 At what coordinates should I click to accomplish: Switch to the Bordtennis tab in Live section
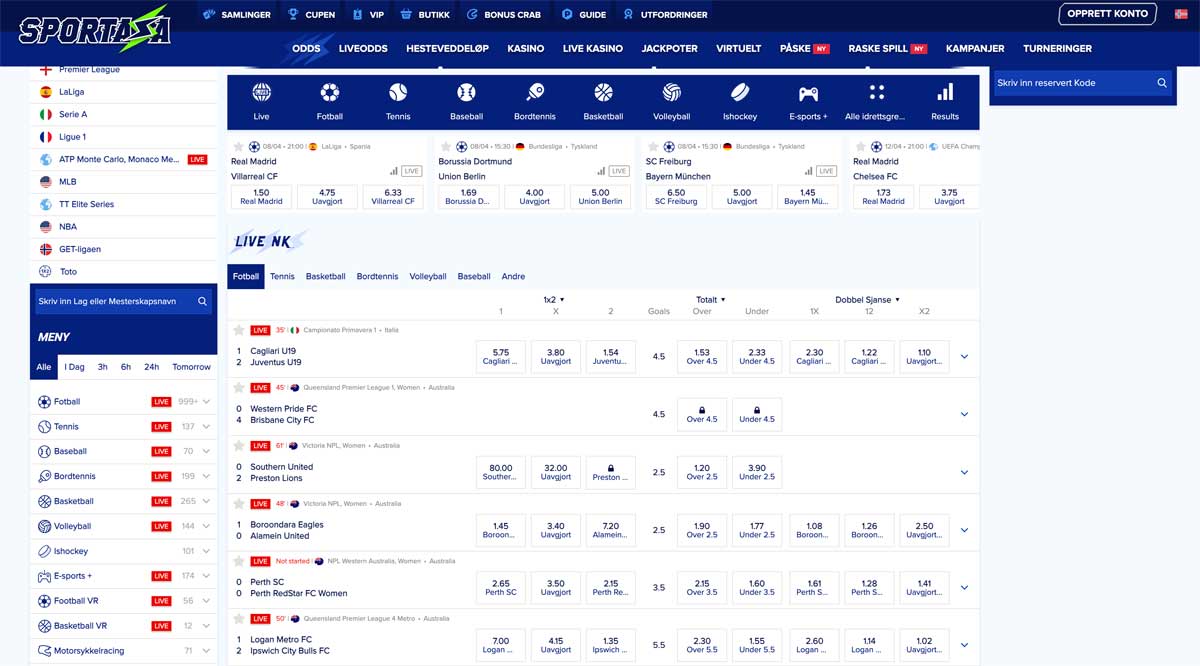click(377, 277)
